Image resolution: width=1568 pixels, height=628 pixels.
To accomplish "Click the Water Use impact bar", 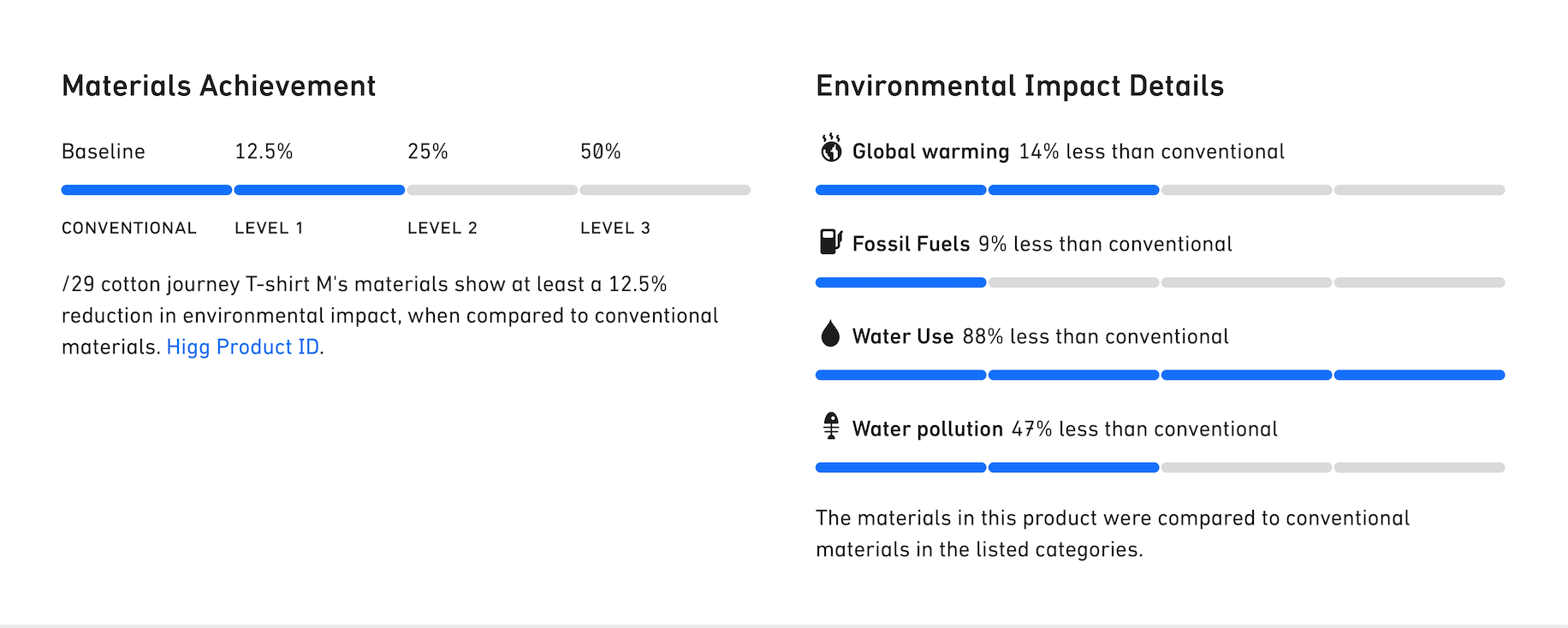I will [1160, 375].
